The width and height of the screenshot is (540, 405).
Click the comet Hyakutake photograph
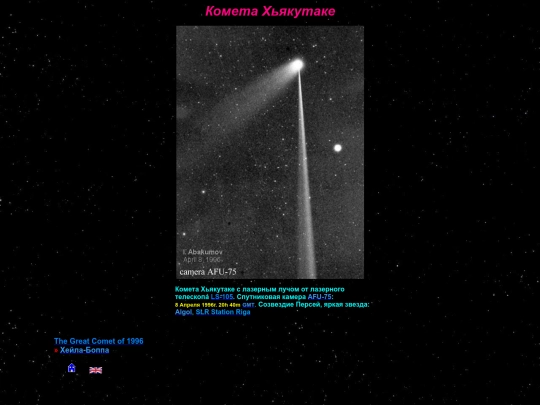click(270, 152)
